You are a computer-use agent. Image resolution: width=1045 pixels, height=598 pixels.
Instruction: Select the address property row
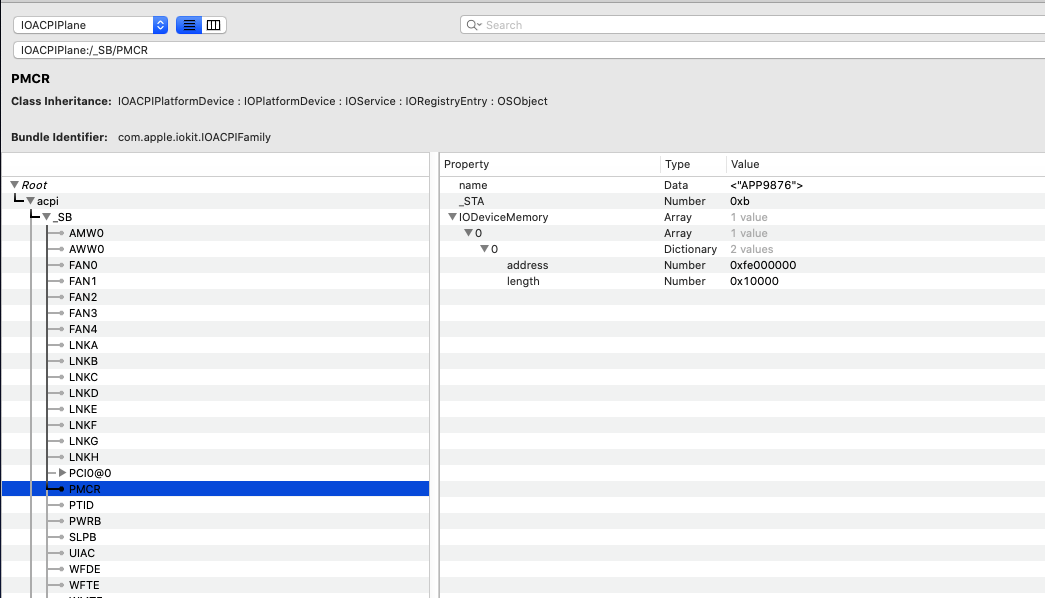point(527,265)
